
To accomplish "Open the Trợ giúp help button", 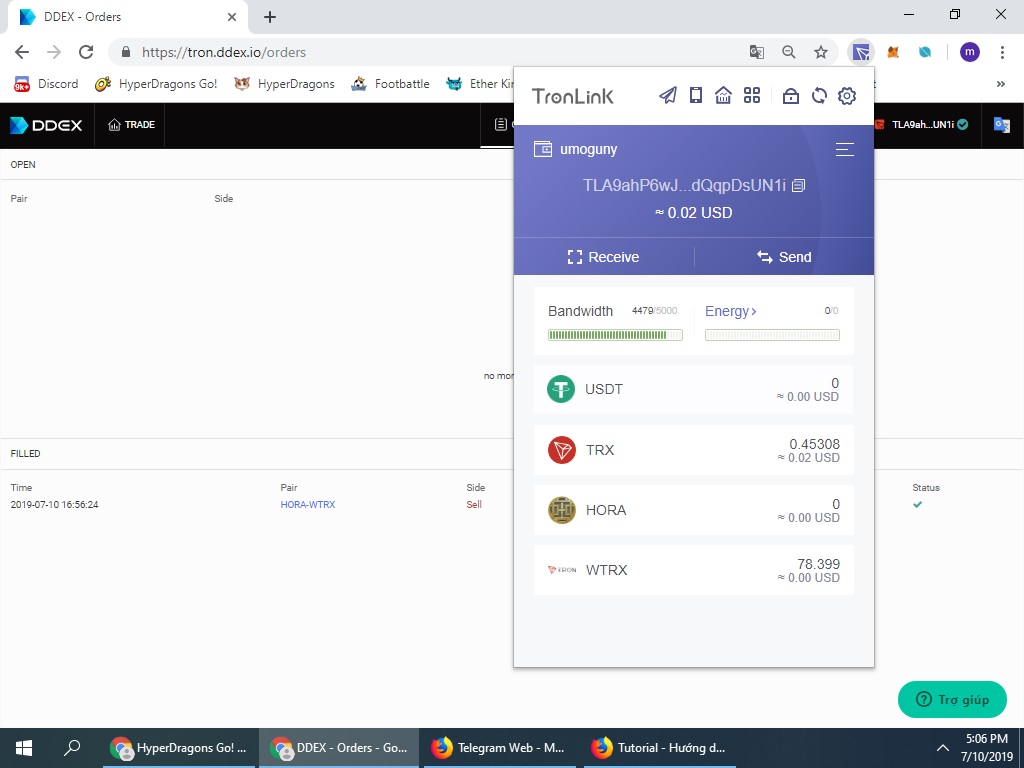I will tap(952, 699).
